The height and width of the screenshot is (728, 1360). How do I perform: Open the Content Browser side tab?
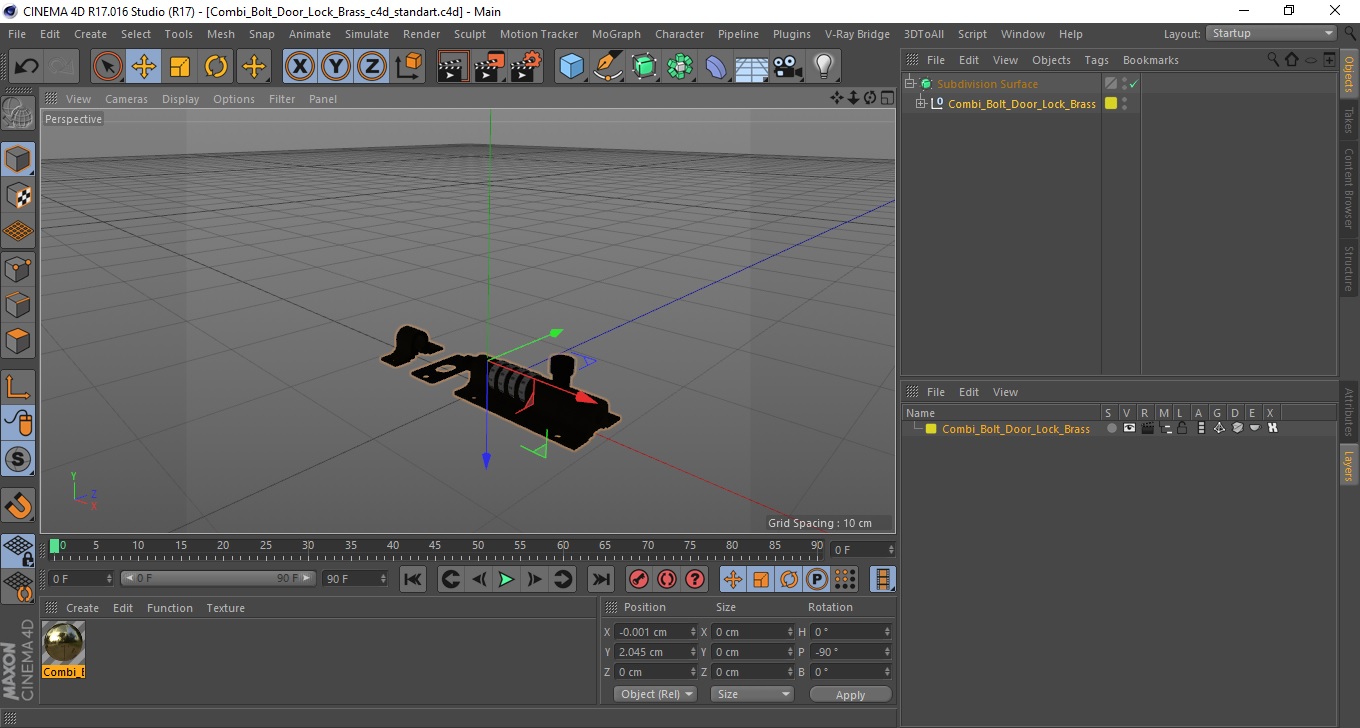1349,189
